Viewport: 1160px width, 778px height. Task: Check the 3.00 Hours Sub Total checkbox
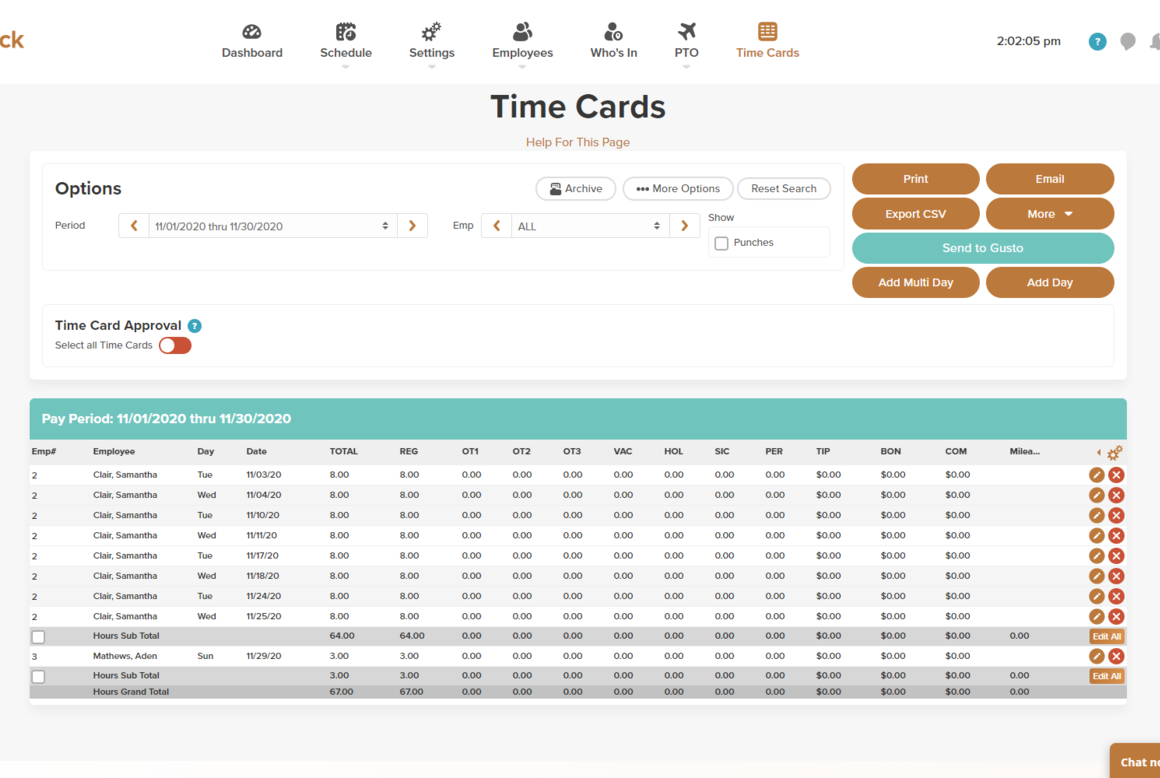[x=38, y=676]
